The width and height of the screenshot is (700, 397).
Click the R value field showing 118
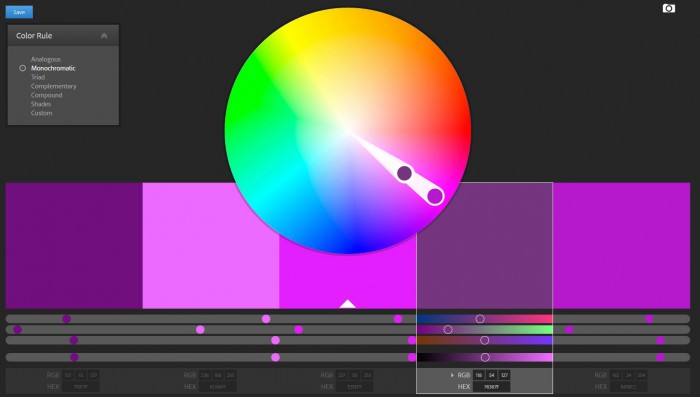pos(479,375)
